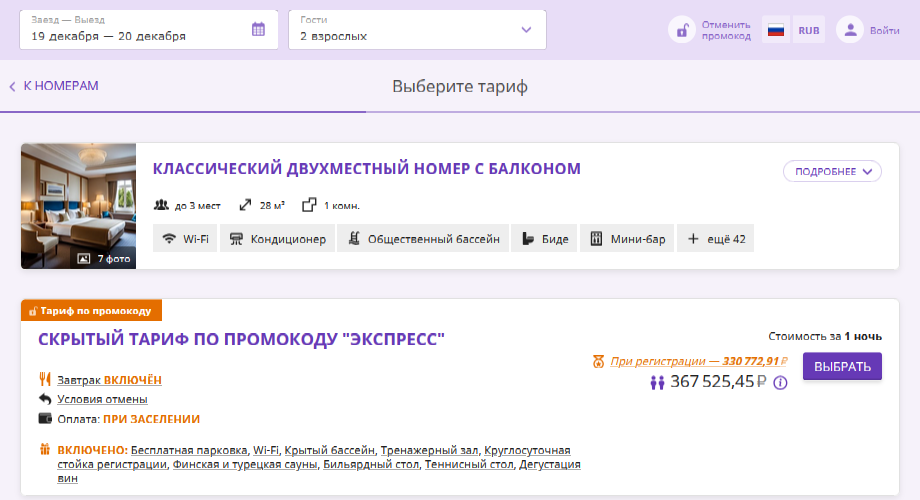Select the Кондиционер amenity chip
Screen dimensions: 920x500
pos(277,238)
